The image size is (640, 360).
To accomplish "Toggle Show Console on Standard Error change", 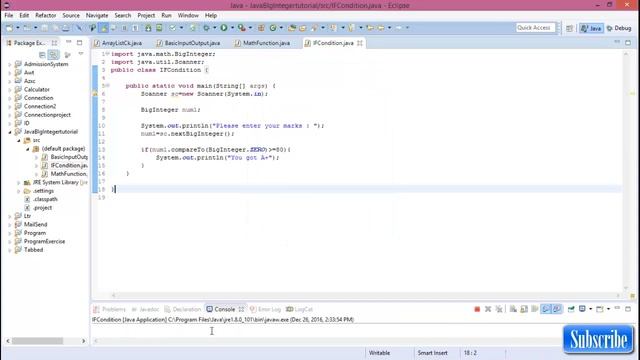I will coord(557,309).
